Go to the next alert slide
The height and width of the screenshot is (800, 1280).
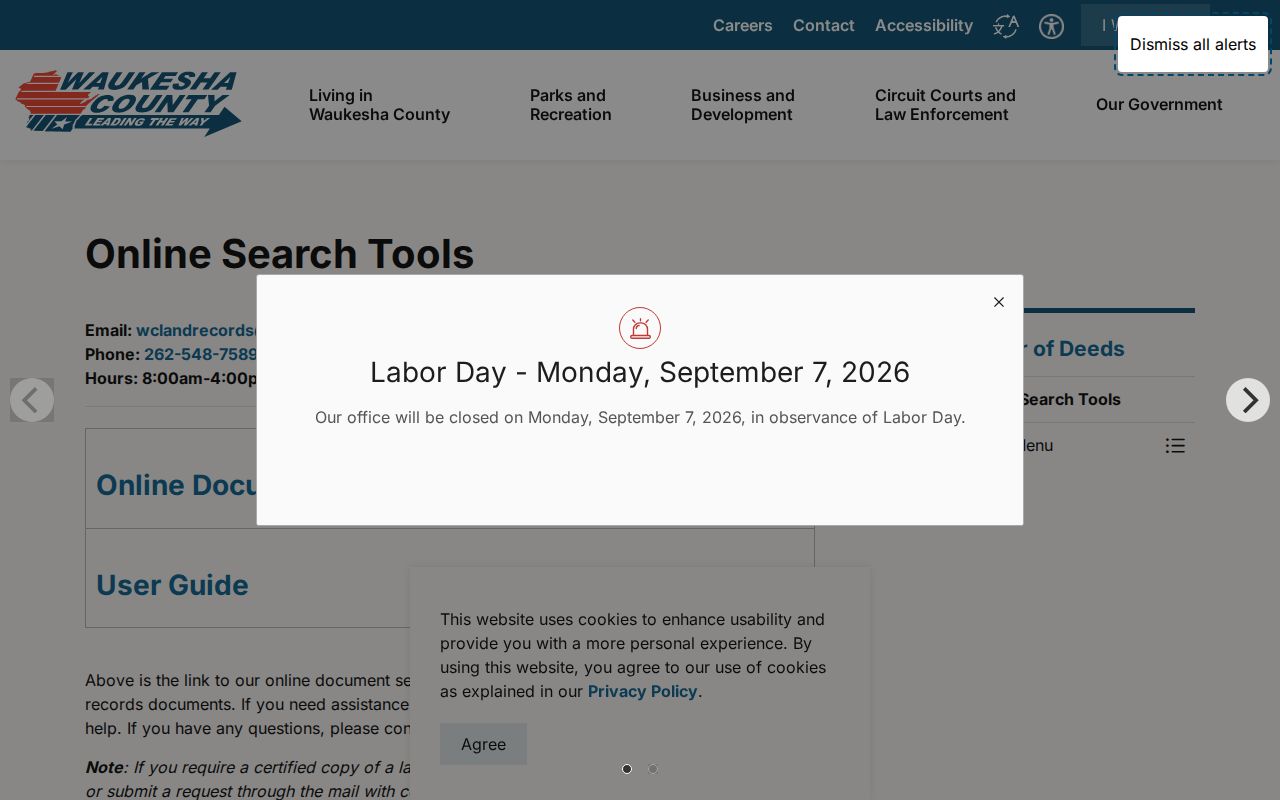coord(1248,400)
